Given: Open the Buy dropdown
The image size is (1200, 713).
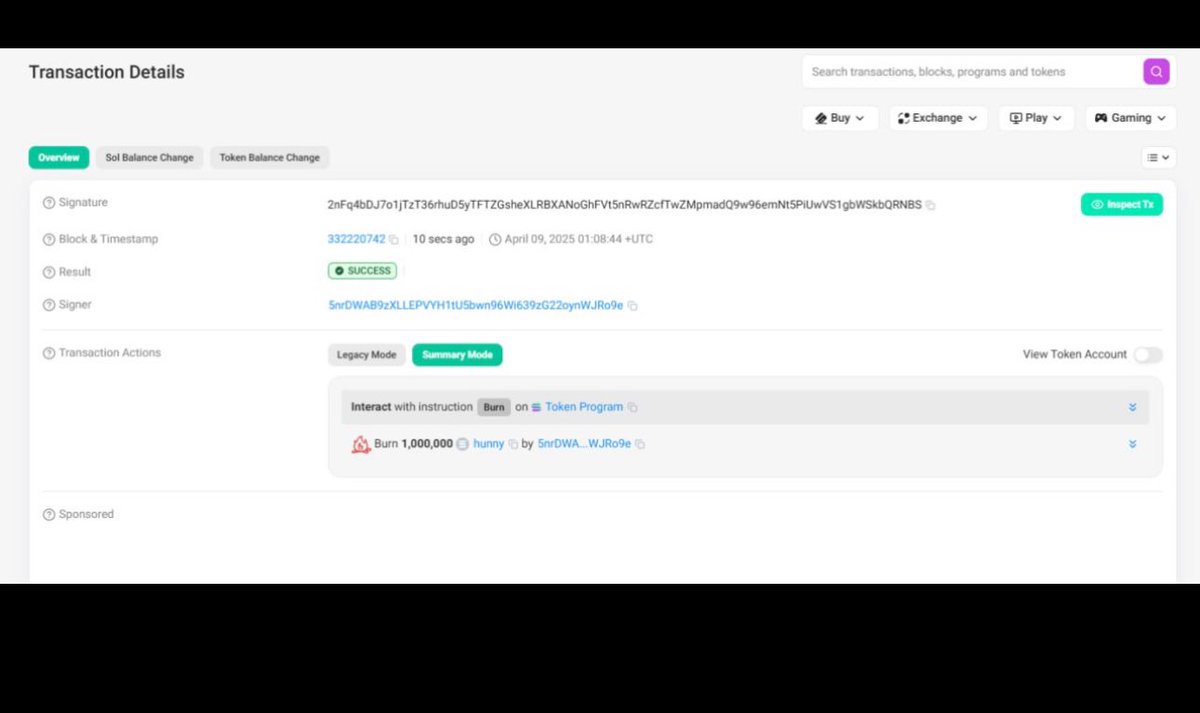Looking at the screenshot, I should 840,118.
